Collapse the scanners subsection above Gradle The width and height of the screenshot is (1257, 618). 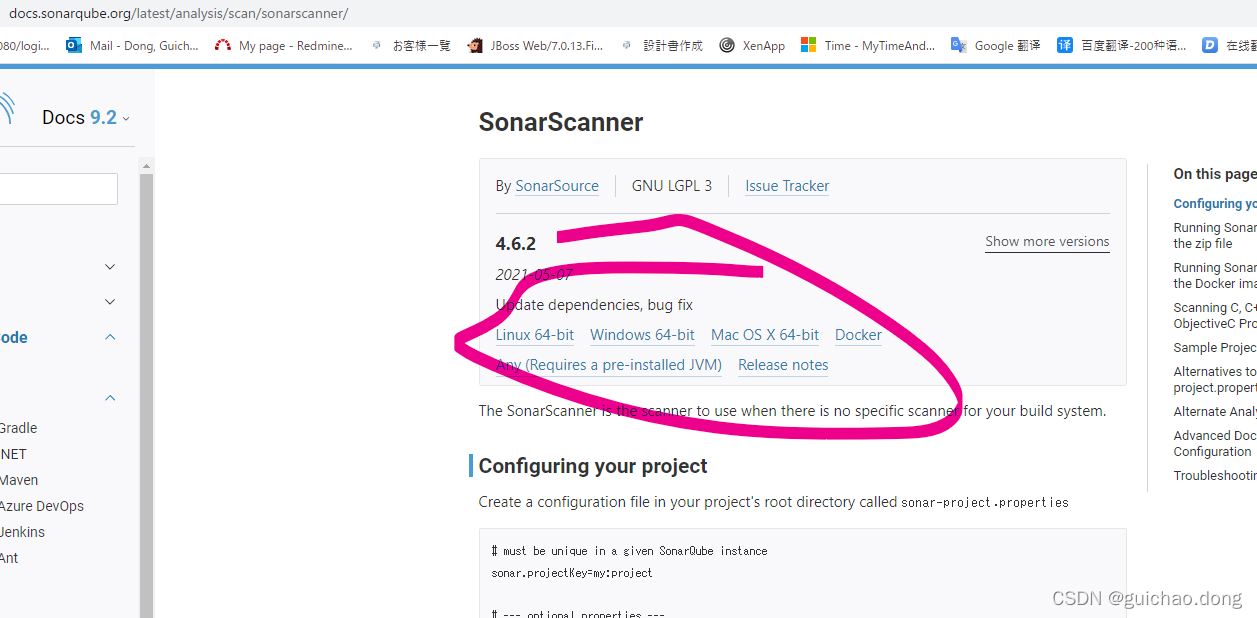[x=110, y=398]
